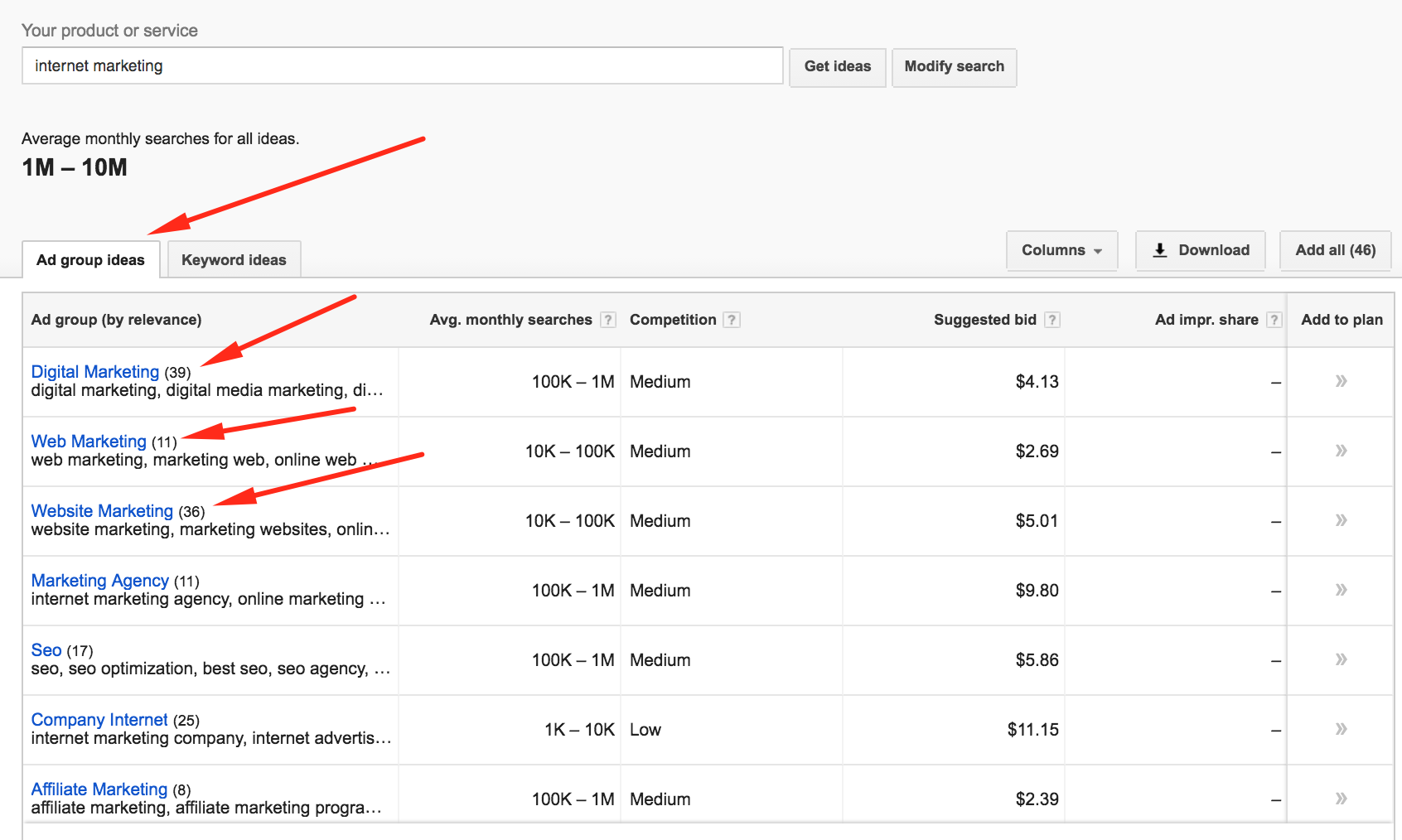Switch to Keyword ideas tab
Viewport: 1402px width, 840px height.
tap(234, 260)
